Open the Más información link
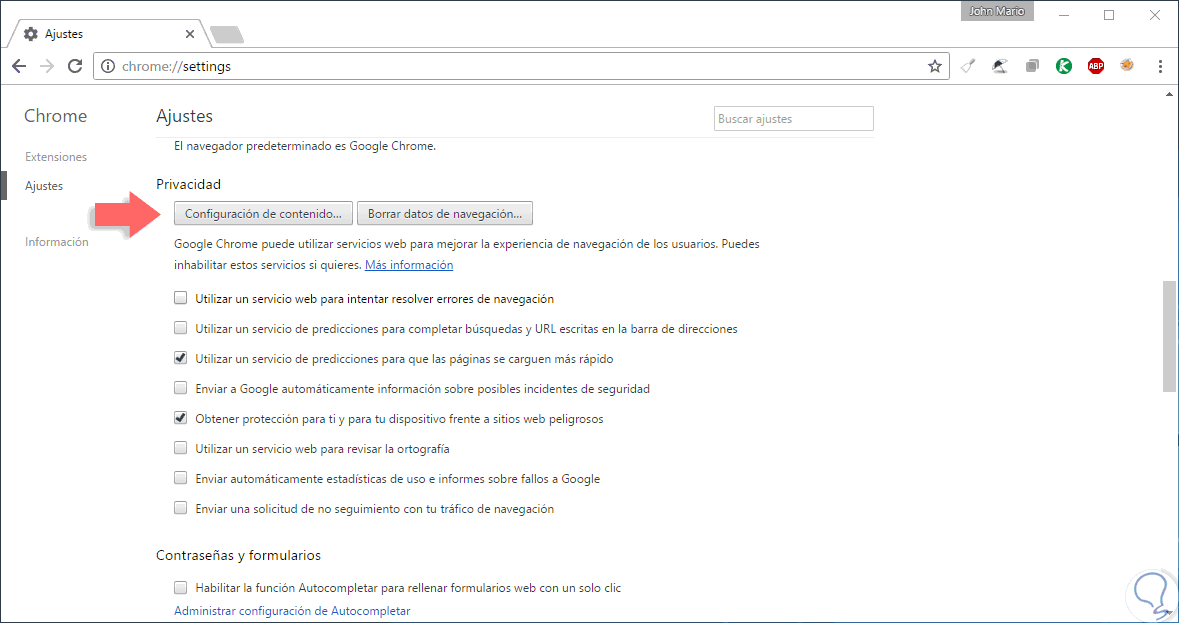Screen dimensions: 1179x623 point(409,265)
